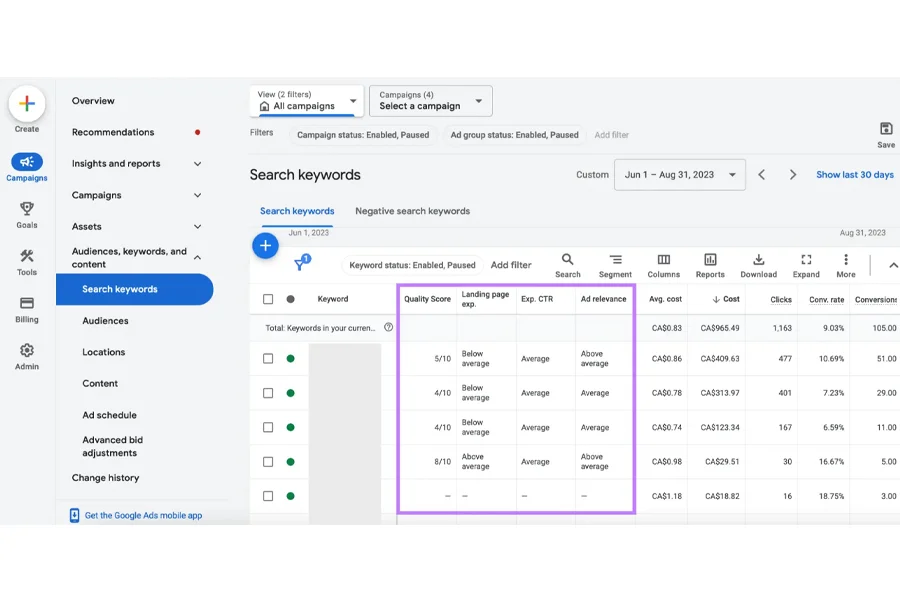The height and width of the screenshot is (600, 900).
Task: Check the box for the 8/10 Quality Score row
Action: tap(268, 462)
